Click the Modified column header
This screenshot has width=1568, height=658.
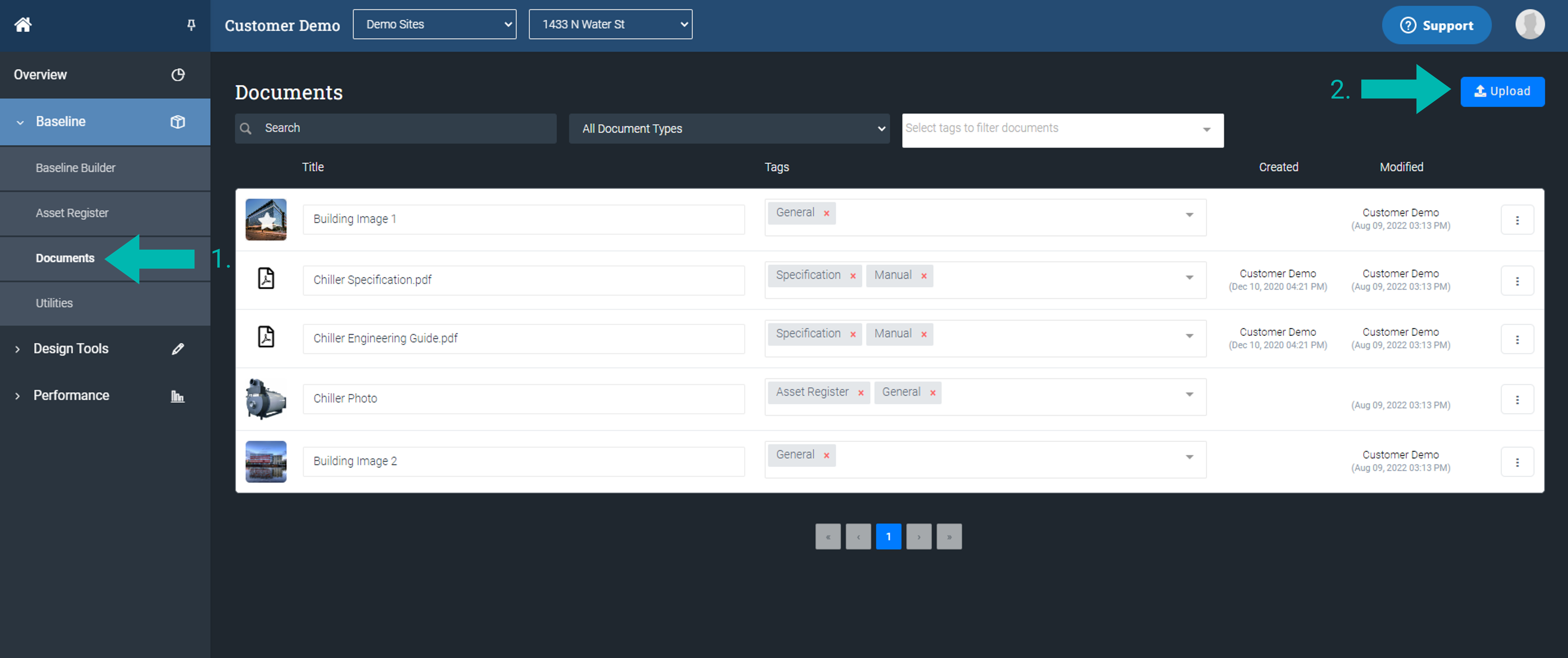point(1401,167)
